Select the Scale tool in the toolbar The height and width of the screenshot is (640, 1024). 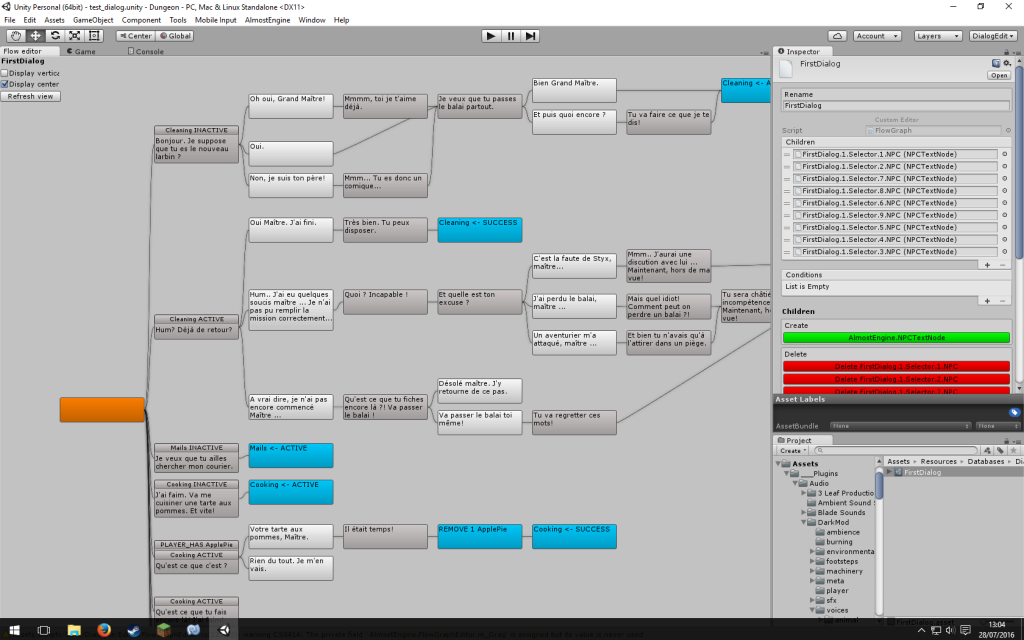coord(74,36)
